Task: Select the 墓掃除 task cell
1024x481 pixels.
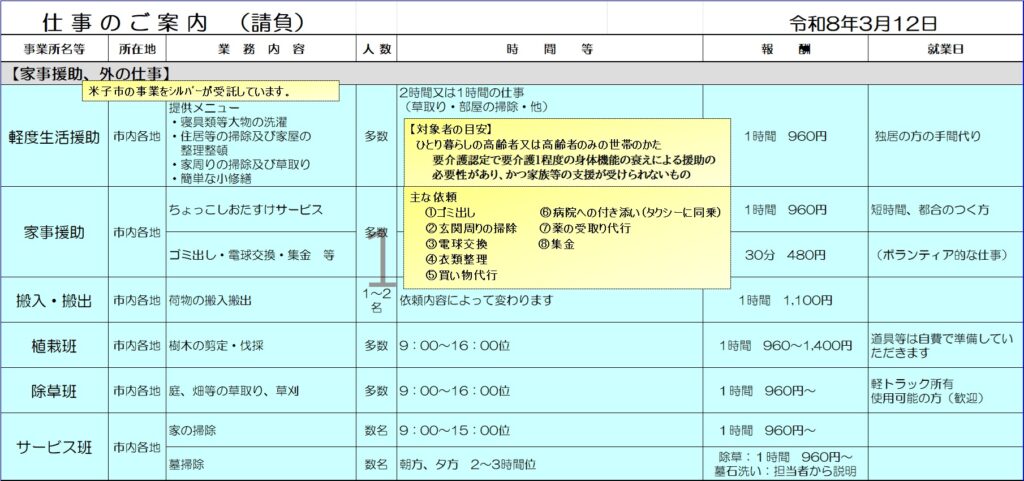Action: point(260,464)
